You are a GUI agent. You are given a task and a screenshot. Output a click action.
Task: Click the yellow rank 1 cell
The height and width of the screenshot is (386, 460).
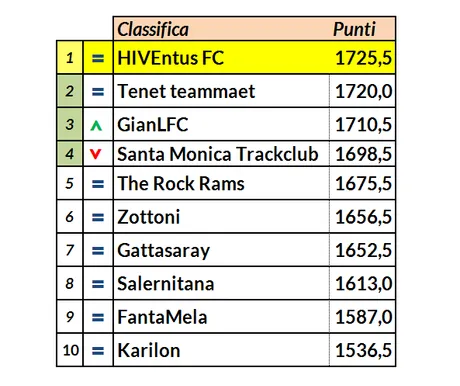tap(70, 58)
